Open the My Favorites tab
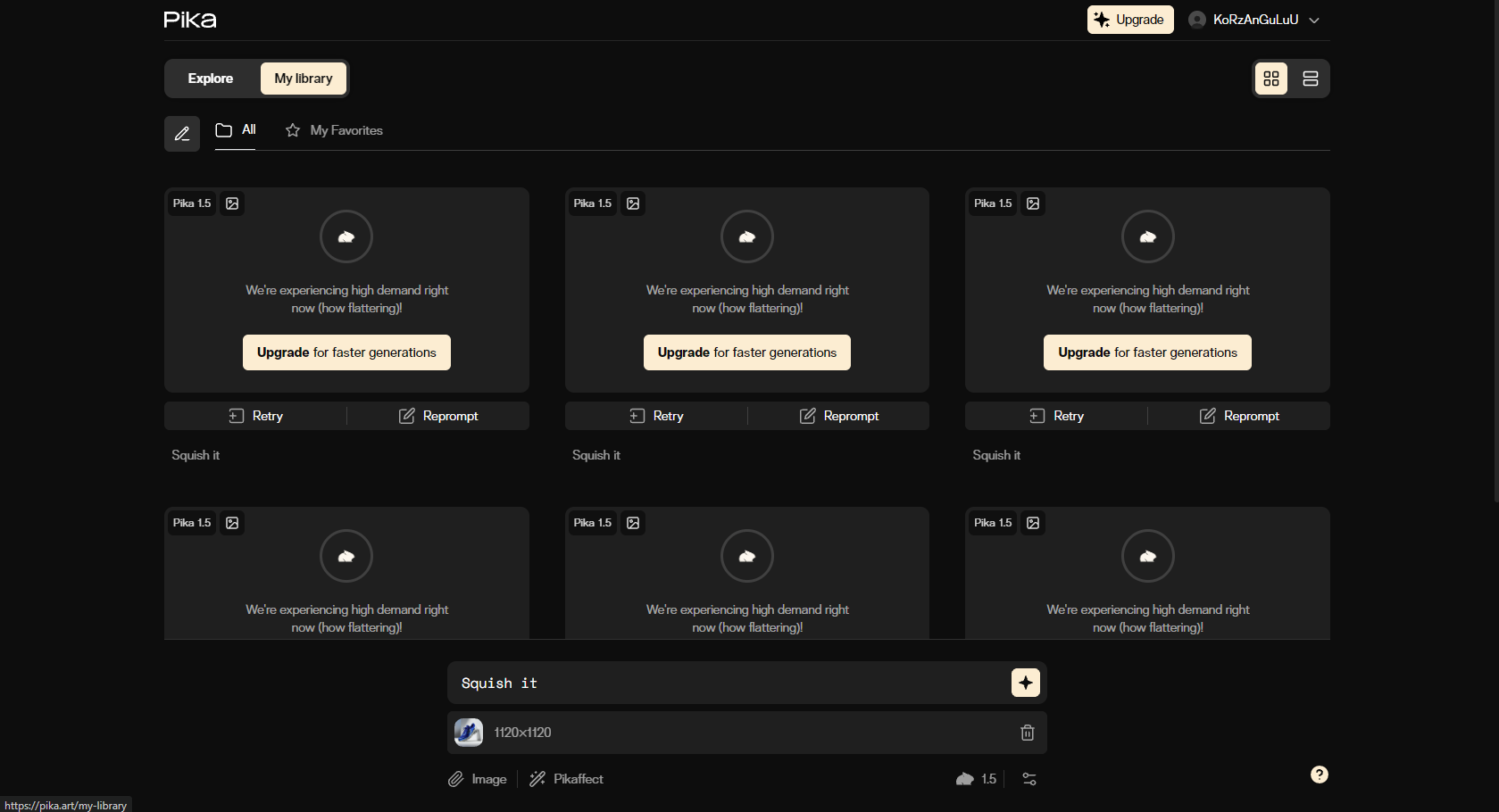This screenshot has width=1499, height=812. click(x=334, y=130)
